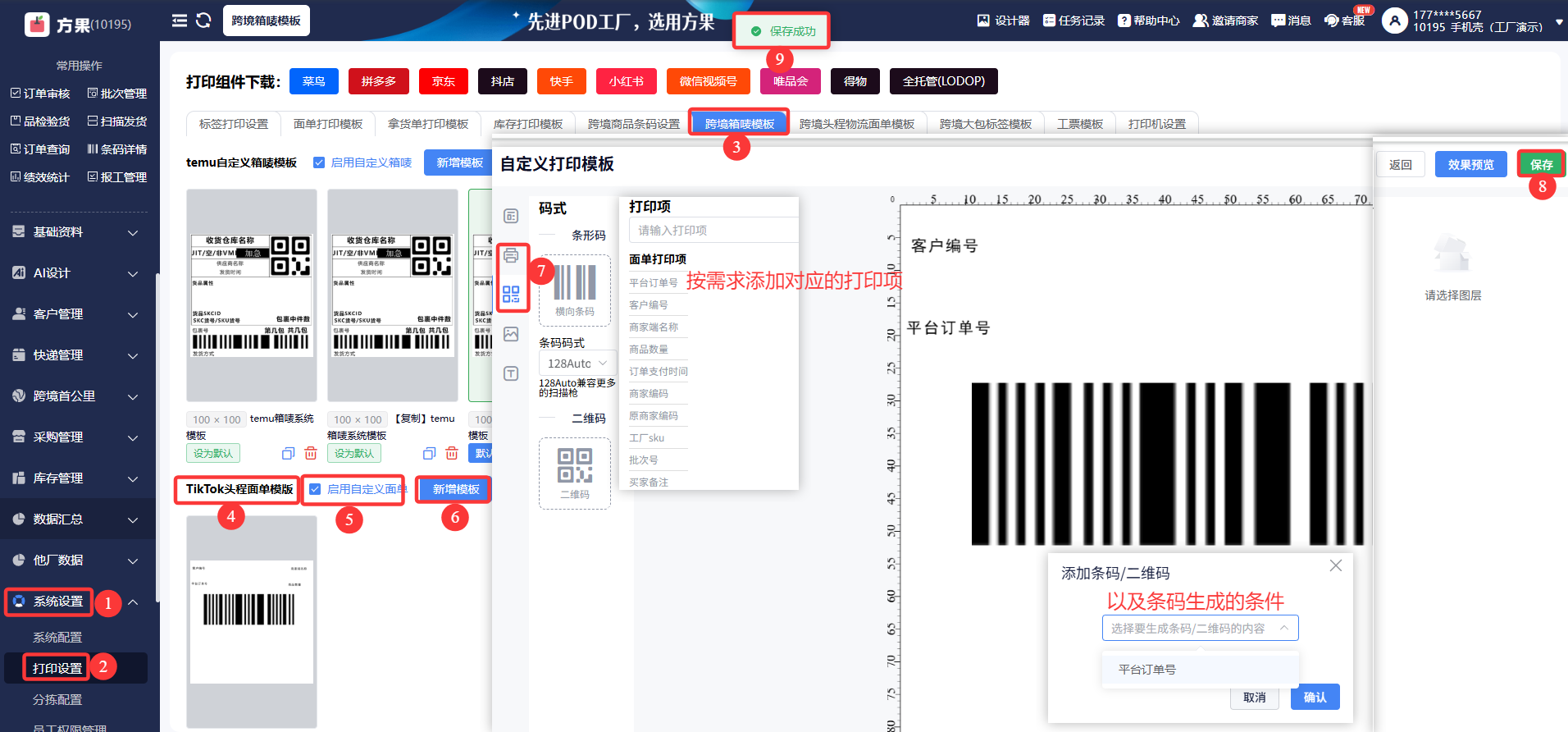Switch to the 标签打印设置 tab
Screen dimensions: 1568x732
coord(234,123)
